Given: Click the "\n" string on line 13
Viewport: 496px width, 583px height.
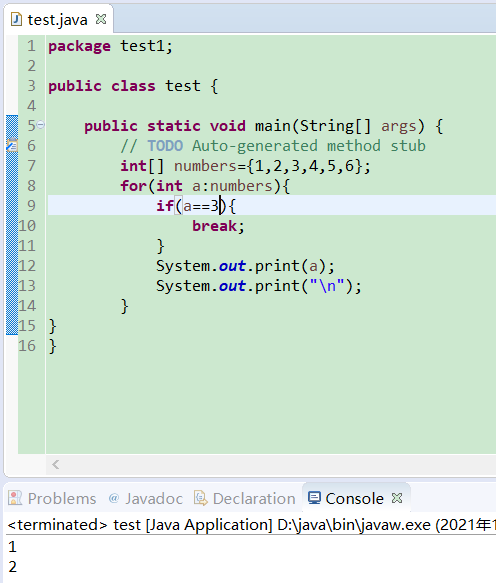Looking at the screenshot, I should (326, 286).
